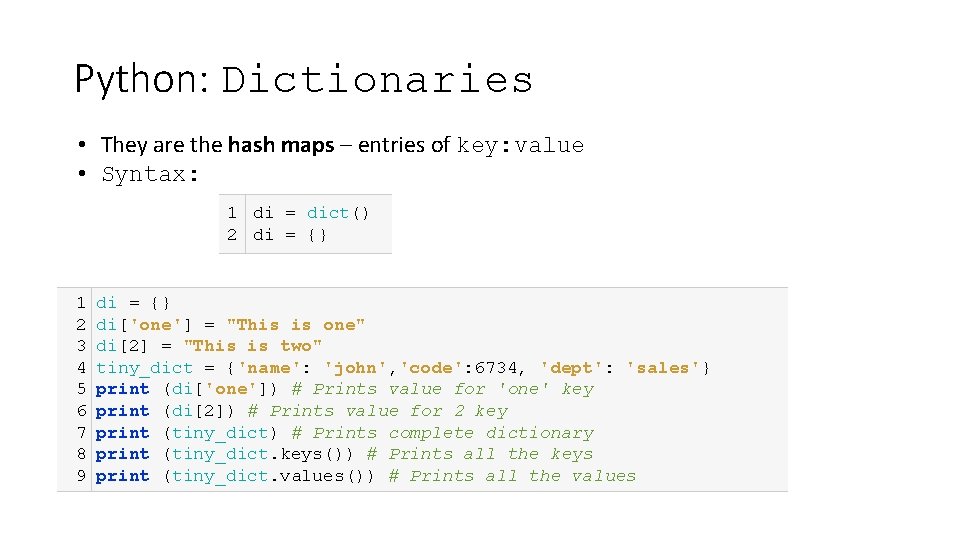Click comment "# Prints value for 2 key"
This screenshot has height=540, width=960.
tap(378, 411)
